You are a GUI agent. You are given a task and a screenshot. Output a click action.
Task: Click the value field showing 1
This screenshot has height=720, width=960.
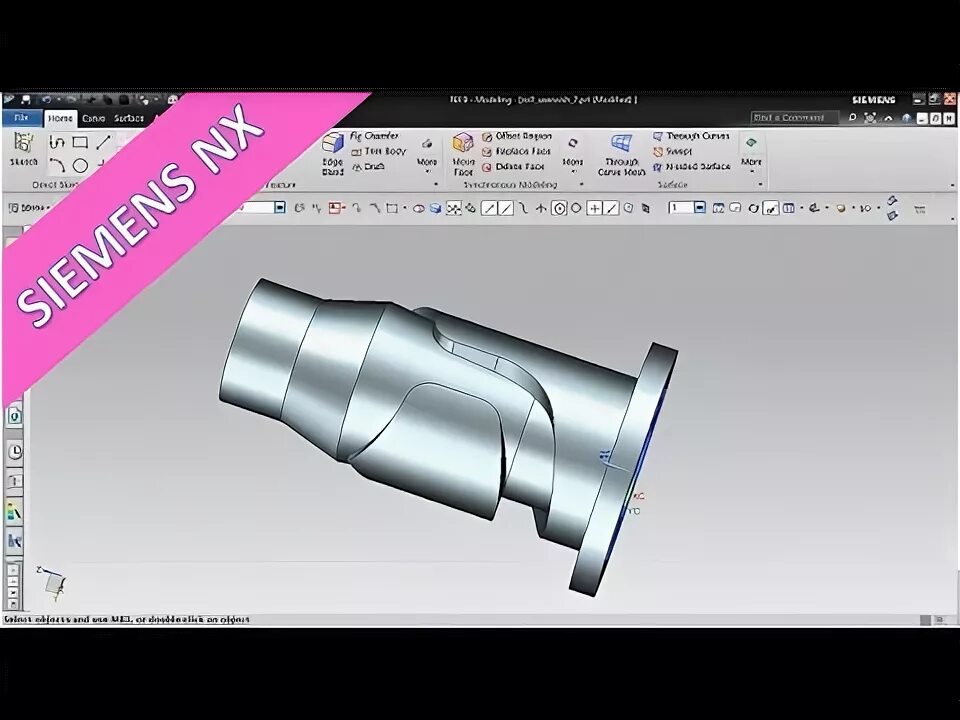[680, 208]
